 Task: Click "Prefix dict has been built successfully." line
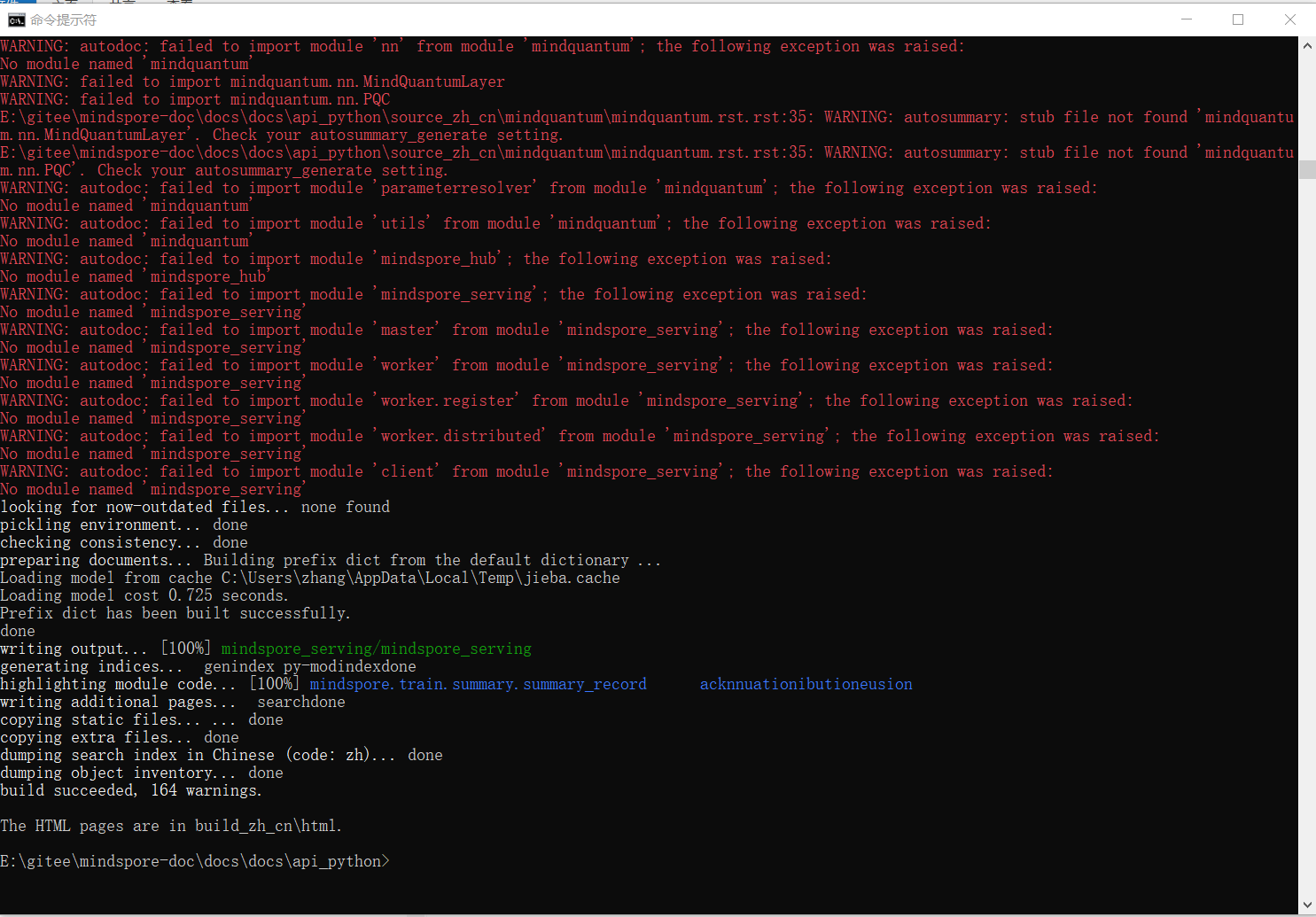click(x=175, y=613)
